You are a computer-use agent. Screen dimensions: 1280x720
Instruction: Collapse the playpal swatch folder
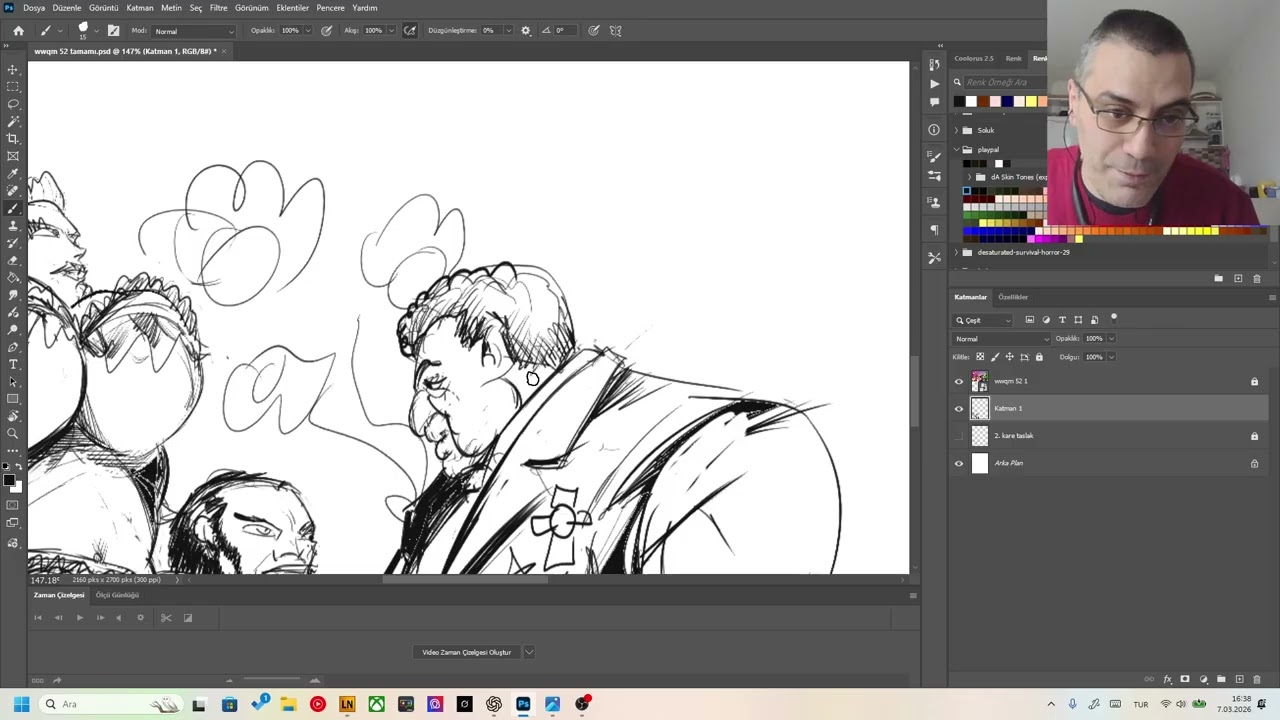pyautogui.click(x=956, y=149)
